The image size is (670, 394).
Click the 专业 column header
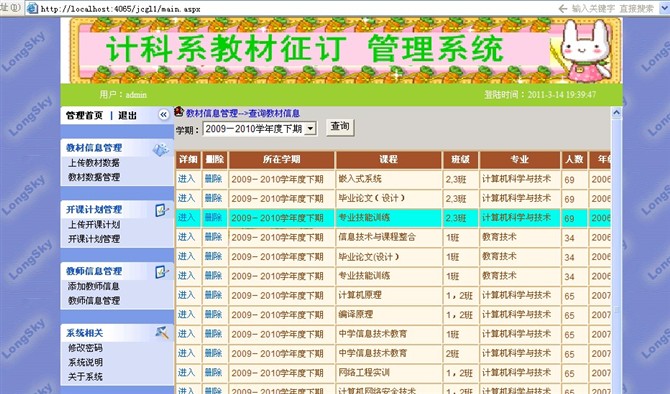tap(520, 160)
